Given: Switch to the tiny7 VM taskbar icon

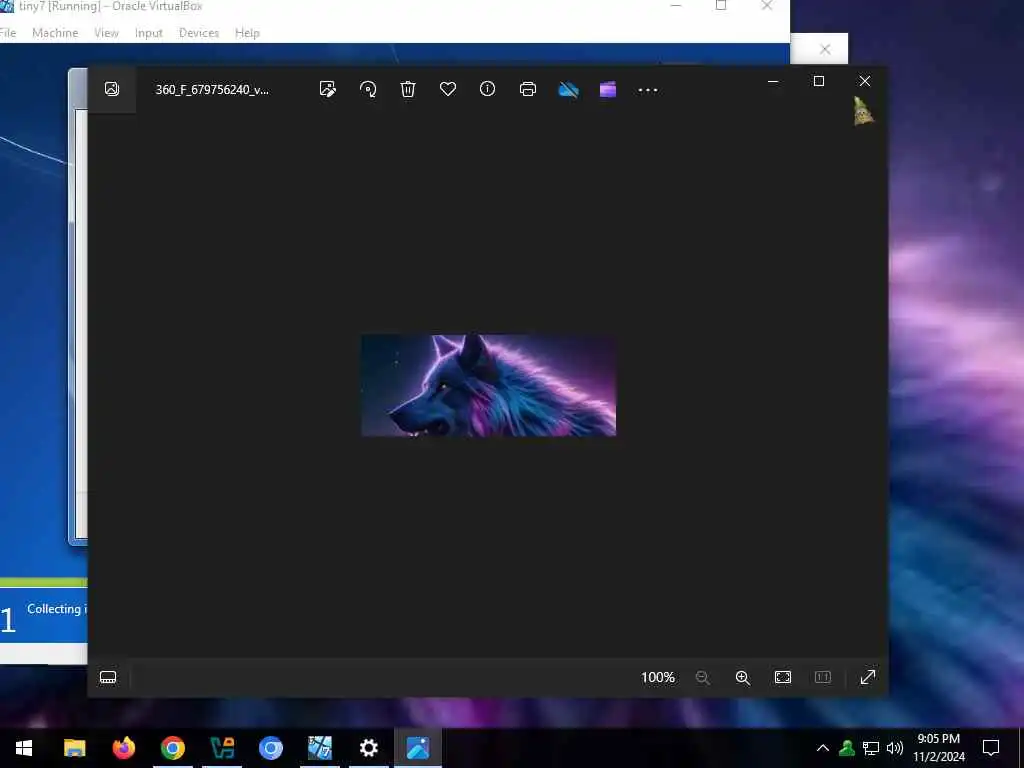Looking at the screenshot, I should [320, 748].
